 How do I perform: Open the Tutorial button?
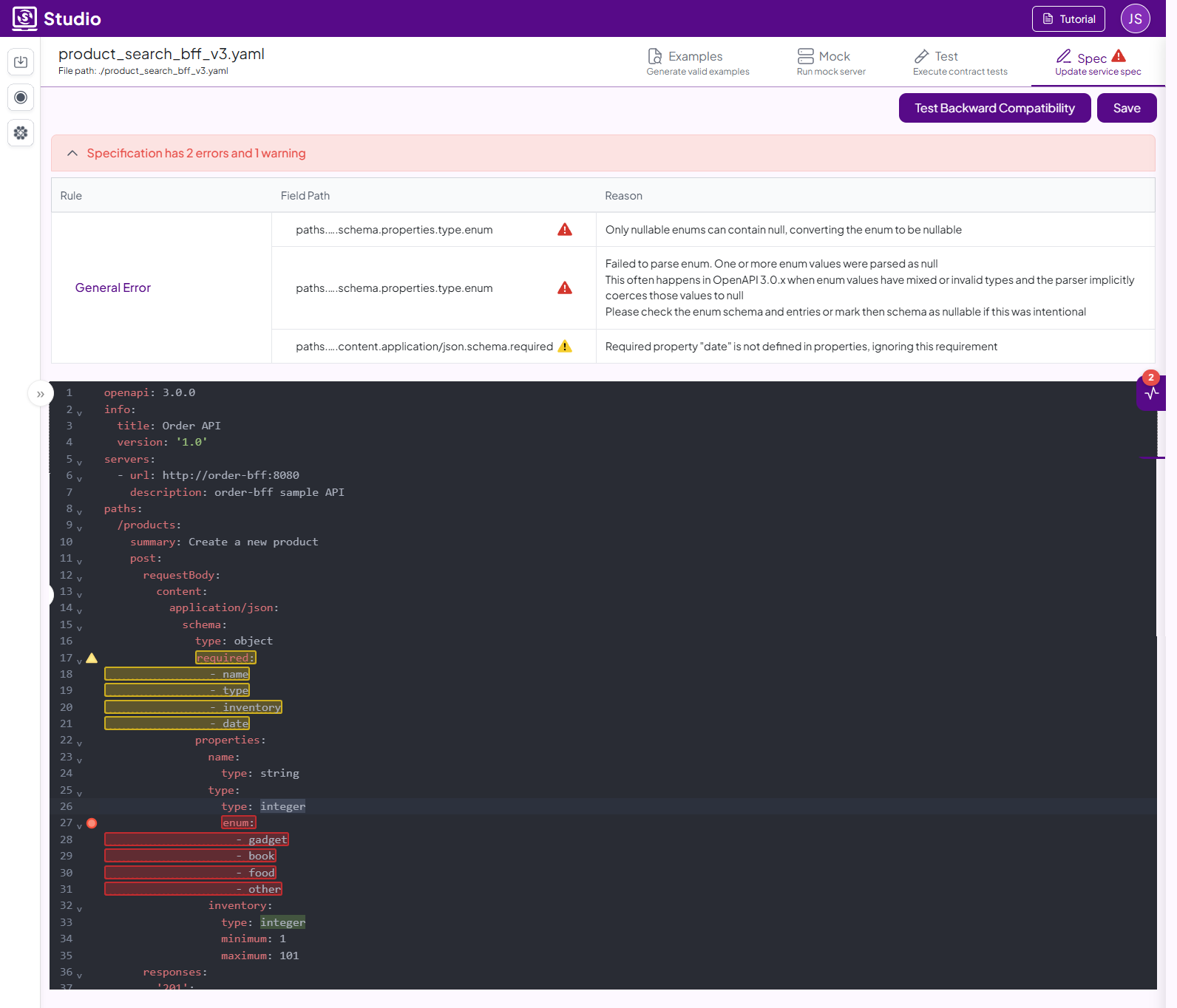(x=1068, y=19)
